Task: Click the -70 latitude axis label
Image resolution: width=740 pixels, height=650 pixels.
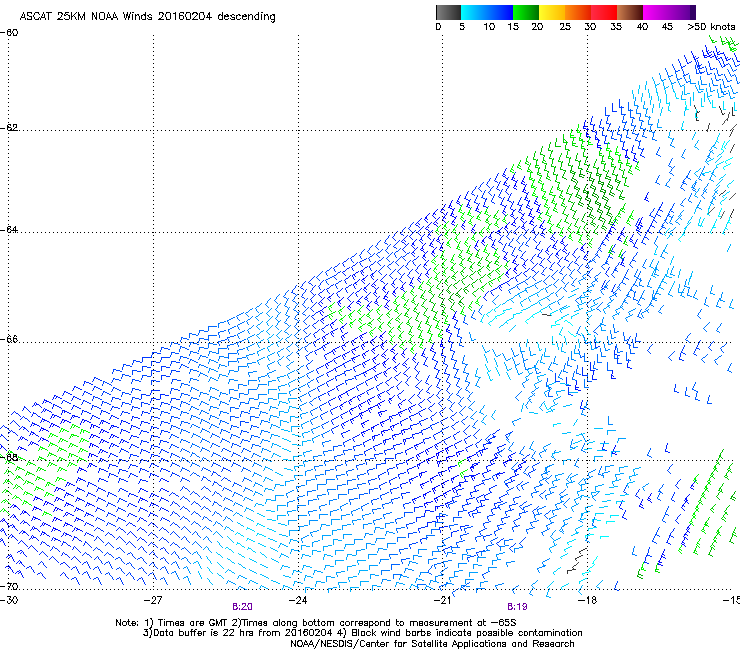Action: tap(9, 586)
